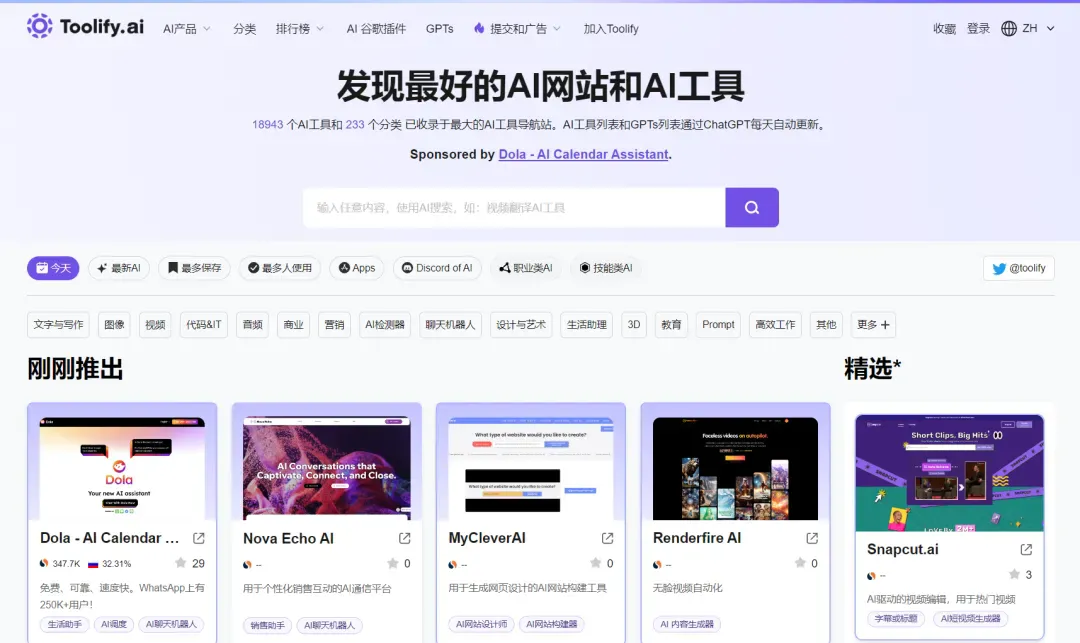This screenshot has height=643, width=1080.
Task: Click star icon on Renderfire AI card
Action: [800, 562]
